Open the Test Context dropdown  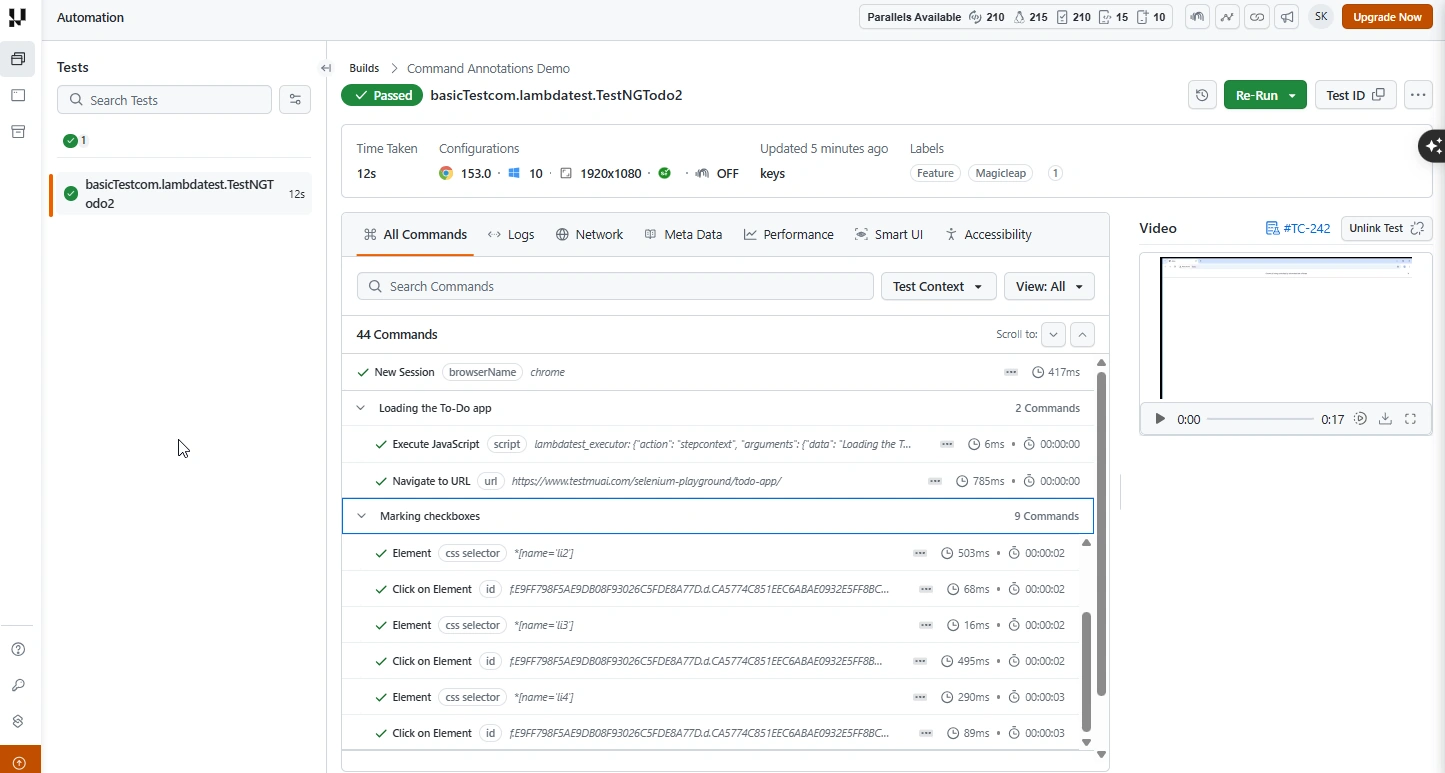(938, 286)
